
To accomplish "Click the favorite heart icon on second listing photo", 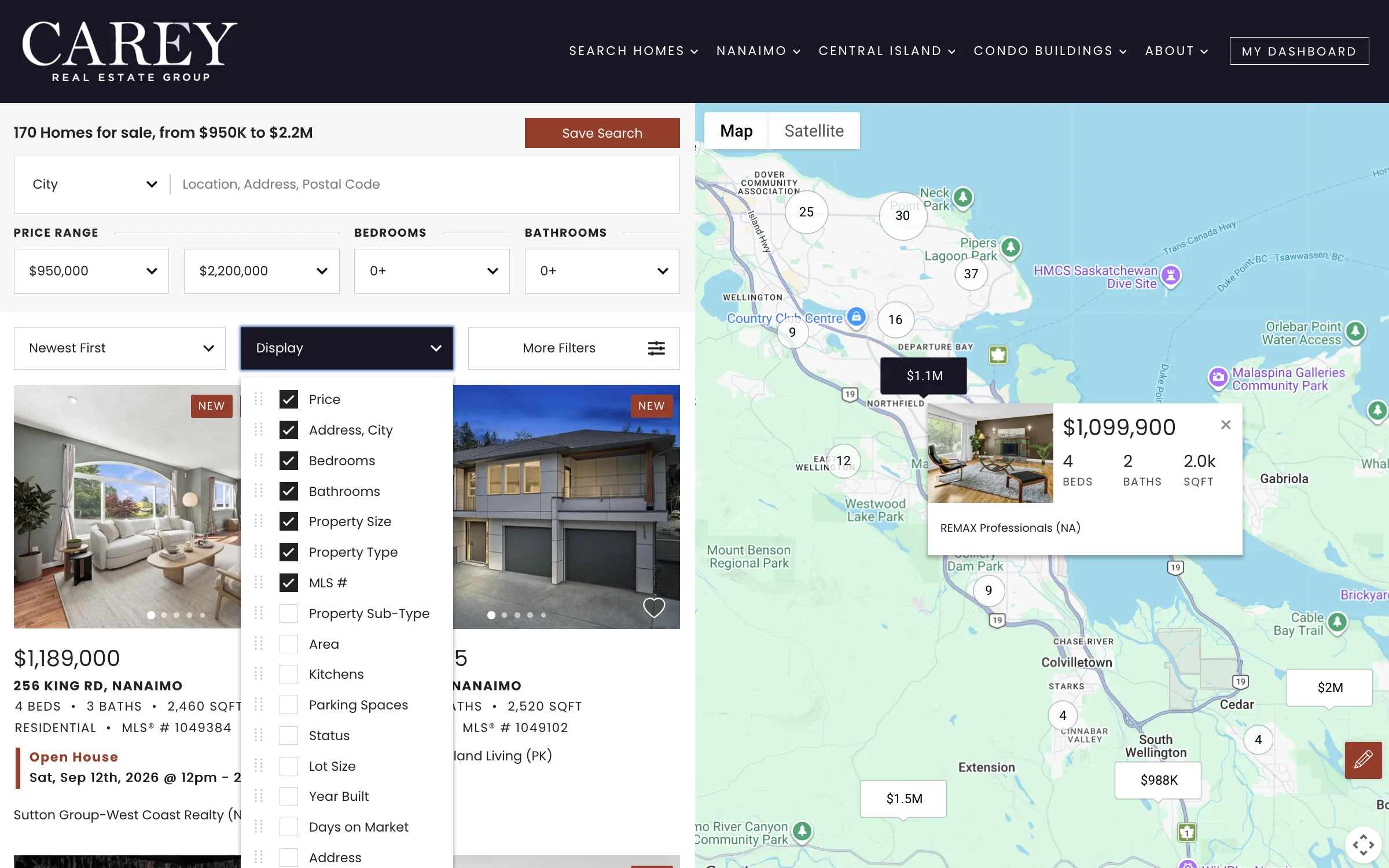I will pyautogui.click(x=654, y=607).
